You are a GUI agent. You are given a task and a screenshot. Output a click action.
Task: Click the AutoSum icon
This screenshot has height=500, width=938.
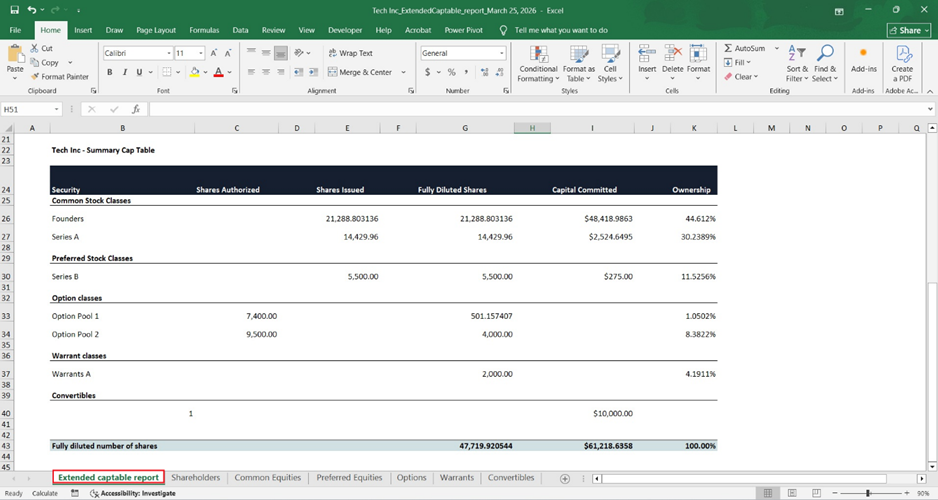pyautogui.click(x=727, y=48)
